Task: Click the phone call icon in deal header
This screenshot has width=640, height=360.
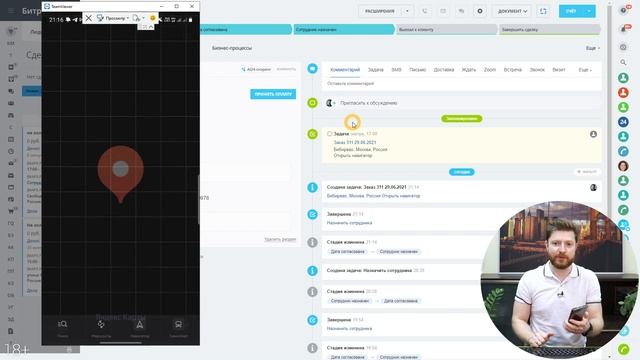Action: [424, 11]
